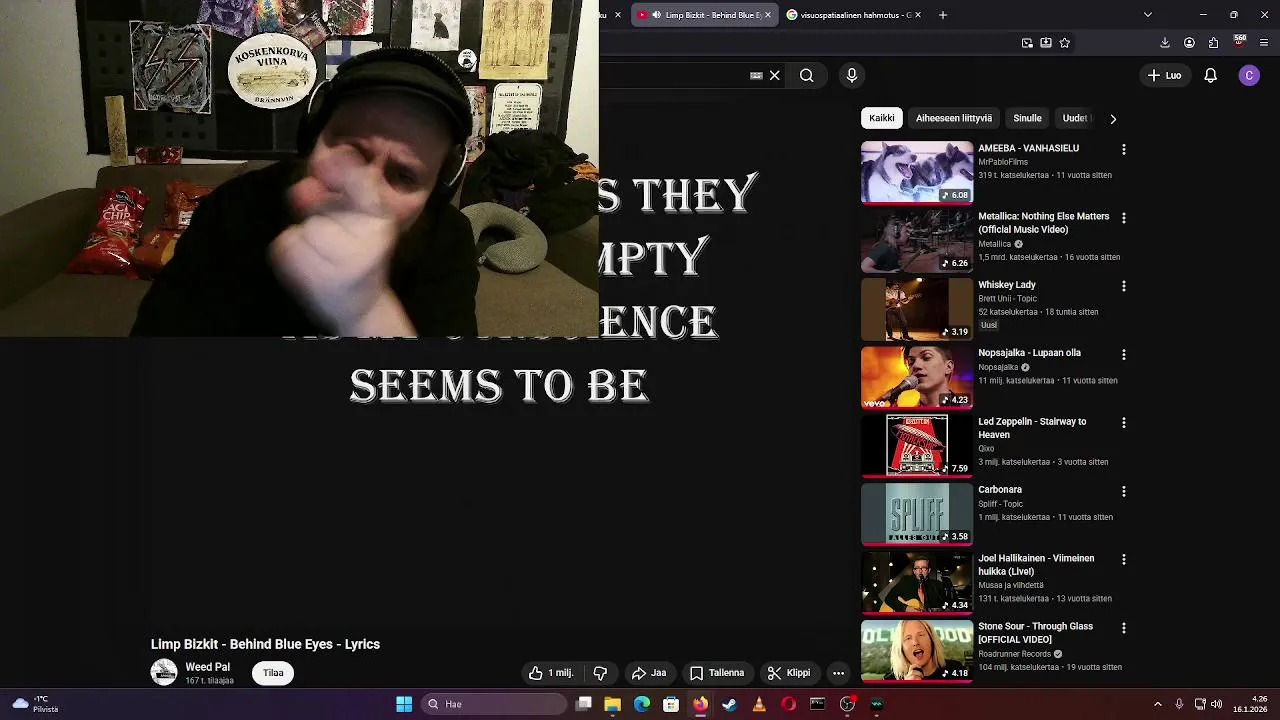The width and height of the screenshot is (1280, 720).
Task: Show hidden system tray icons
Action: (x=1158, y=704)
